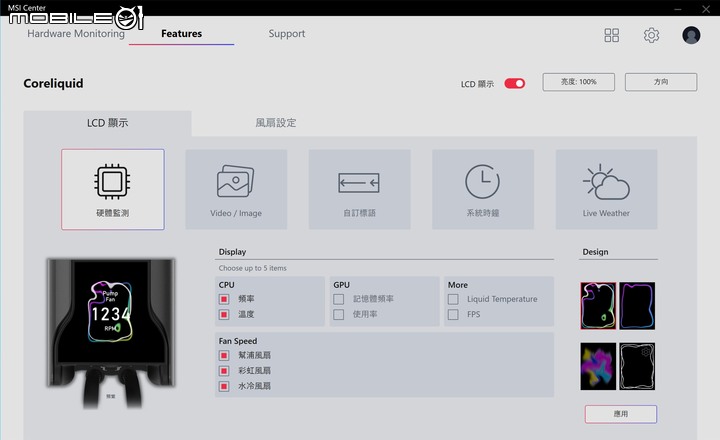
Task: Click the CPU group label
Action: (x=226, y=285)
